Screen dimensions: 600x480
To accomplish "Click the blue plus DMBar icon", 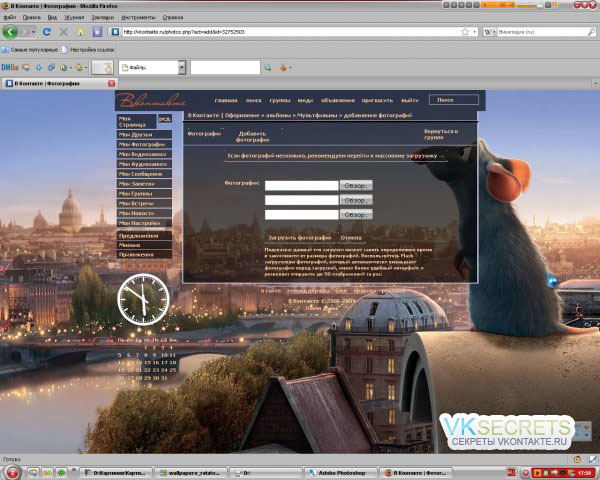I will [39, 68].
